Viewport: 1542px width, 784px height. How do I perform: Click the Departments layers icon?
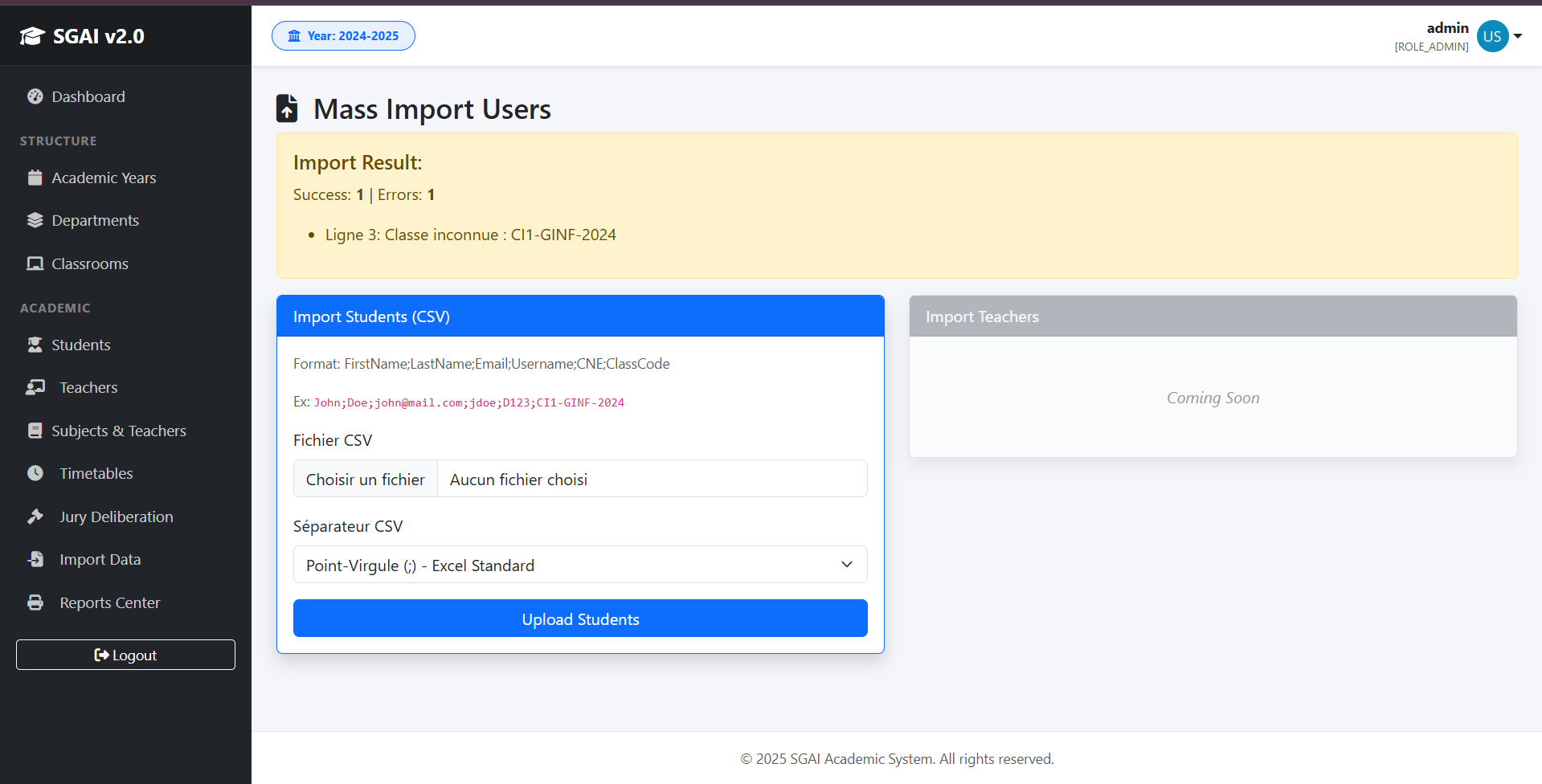35,220
